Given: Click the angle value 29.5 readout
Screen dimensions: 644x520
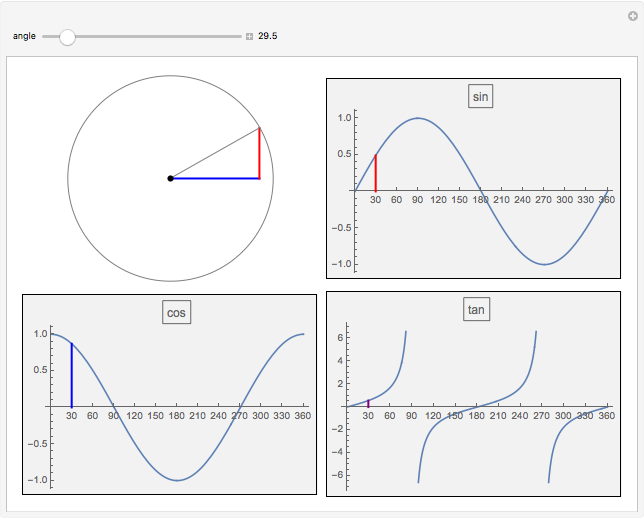Looking at the screenshot, I should click(x=268, y=37).
